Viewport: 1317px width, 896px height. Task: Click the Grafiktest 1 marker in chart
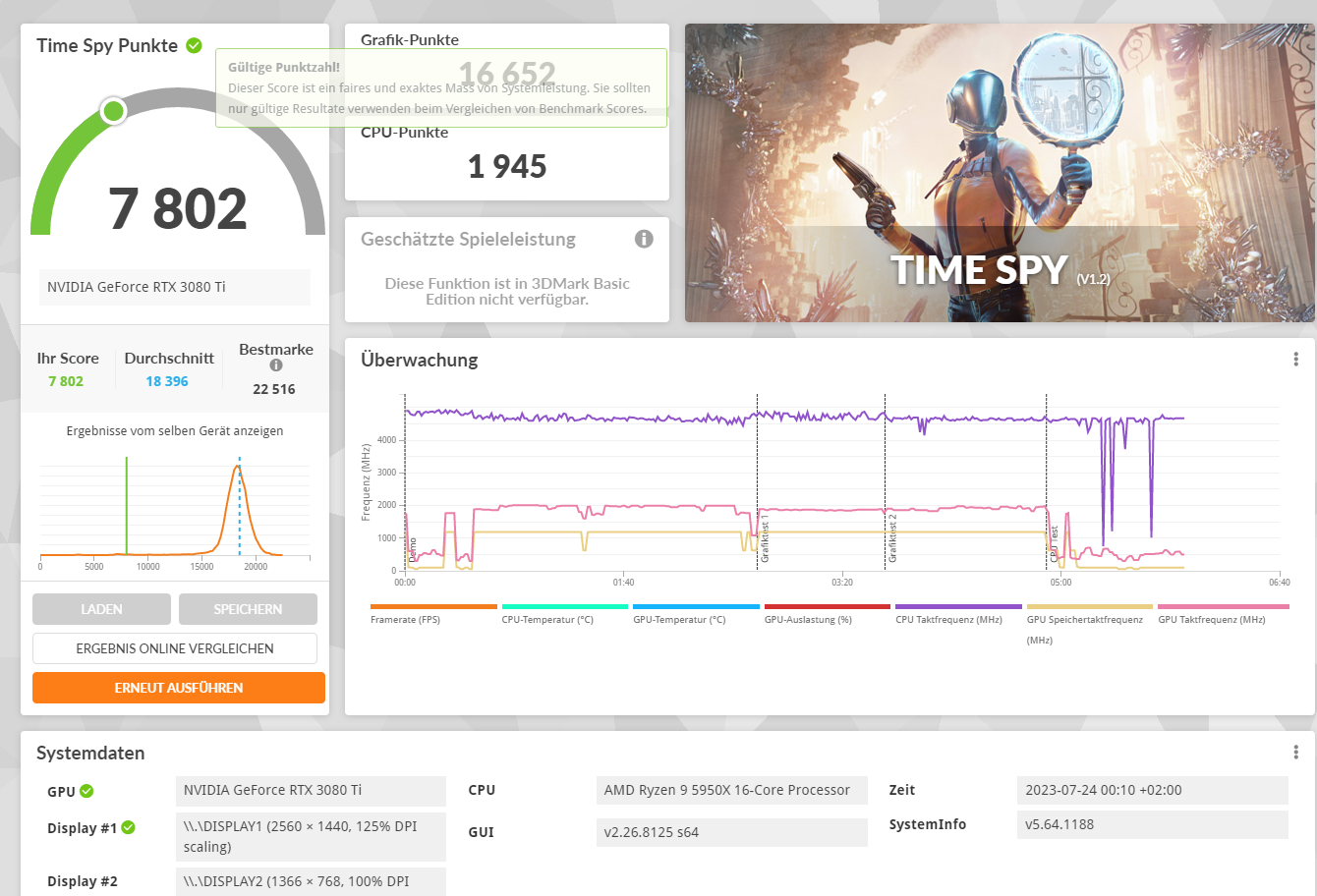coord(765,538)
